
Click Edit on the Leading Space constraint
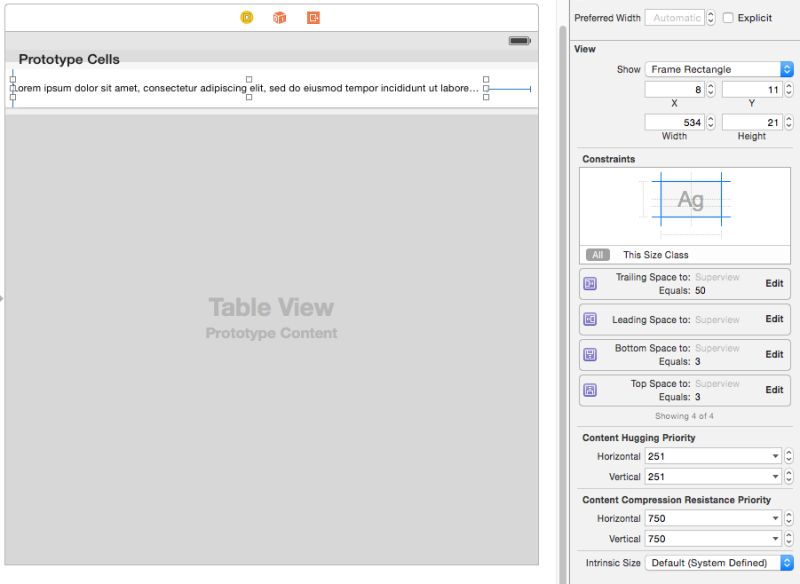[x=773, y=319]
